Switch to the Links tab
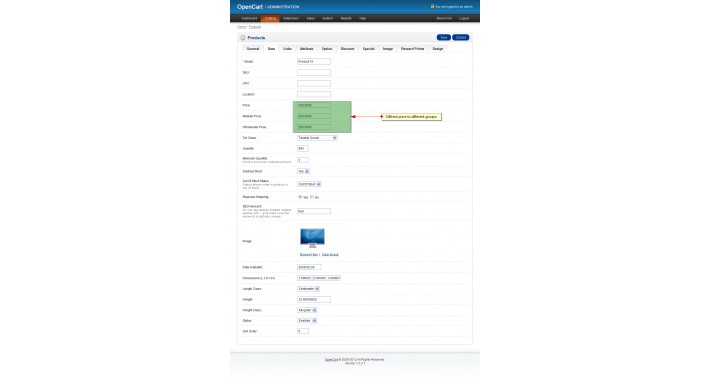This screenshot has height=380, width=710. 288,48
